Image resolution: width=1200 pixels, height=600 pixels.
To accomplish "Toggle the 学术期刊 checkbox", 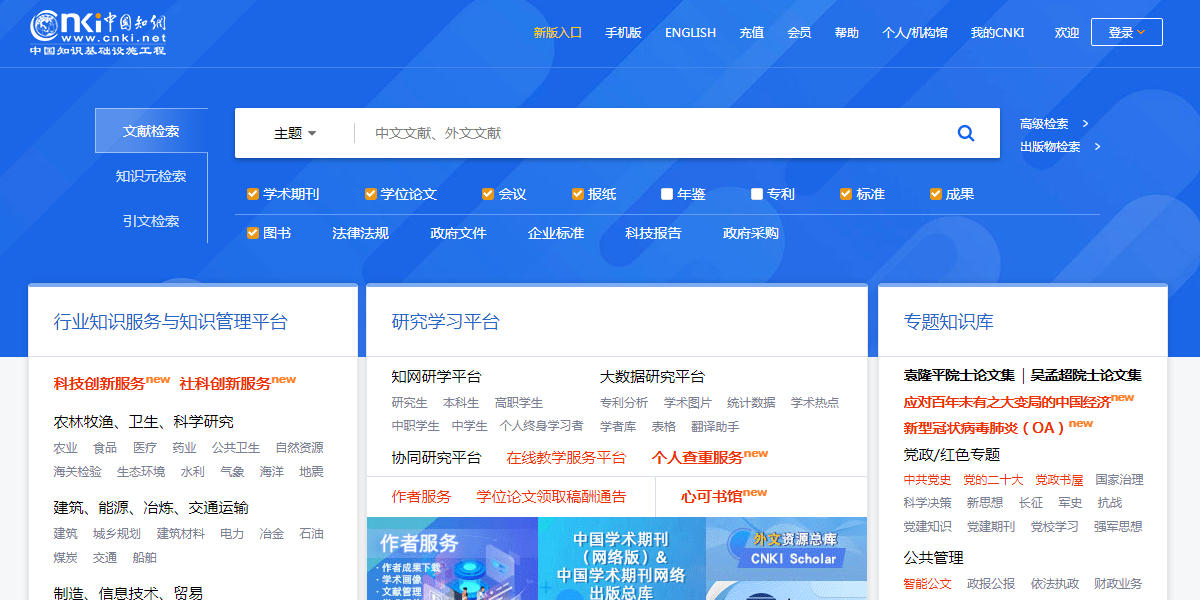I will click(254, 194).
